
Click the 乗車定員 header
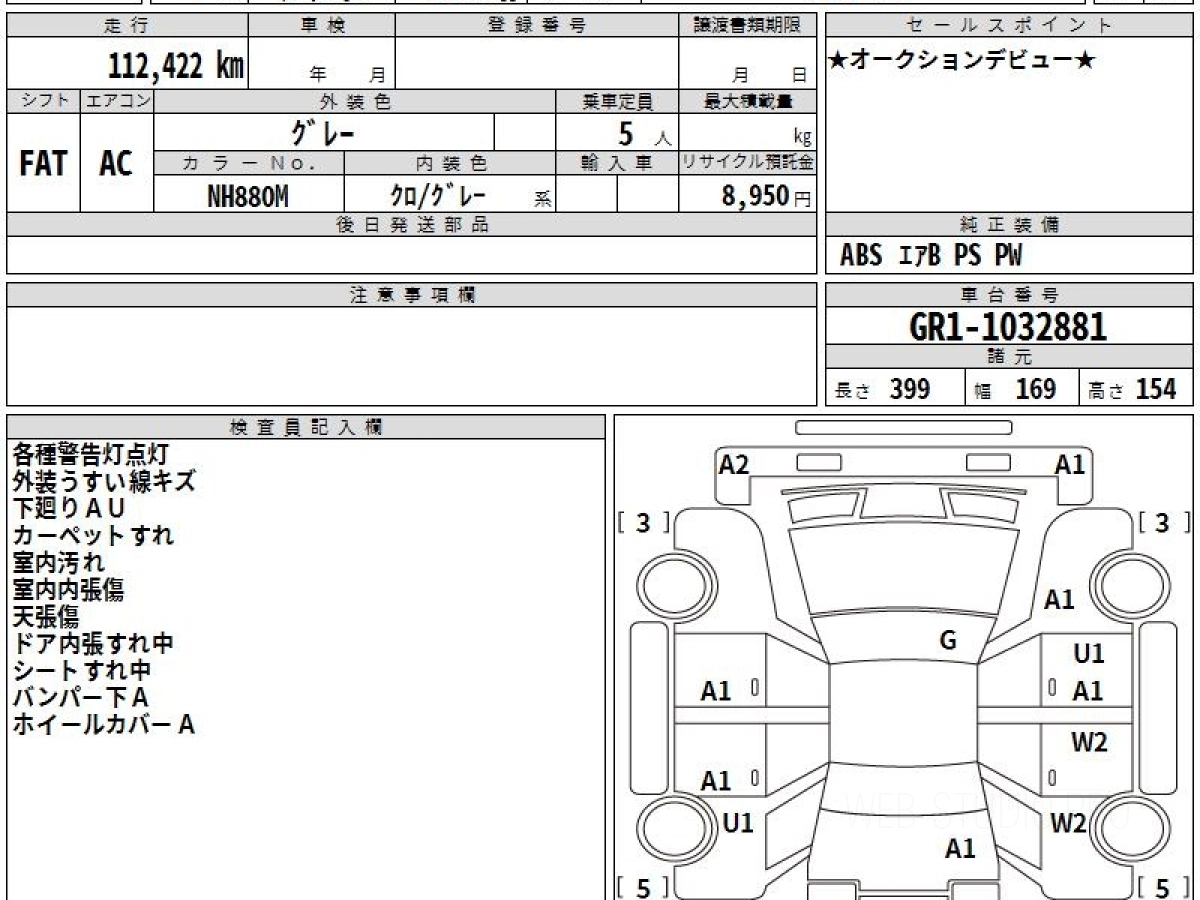(x=617, y=101)
